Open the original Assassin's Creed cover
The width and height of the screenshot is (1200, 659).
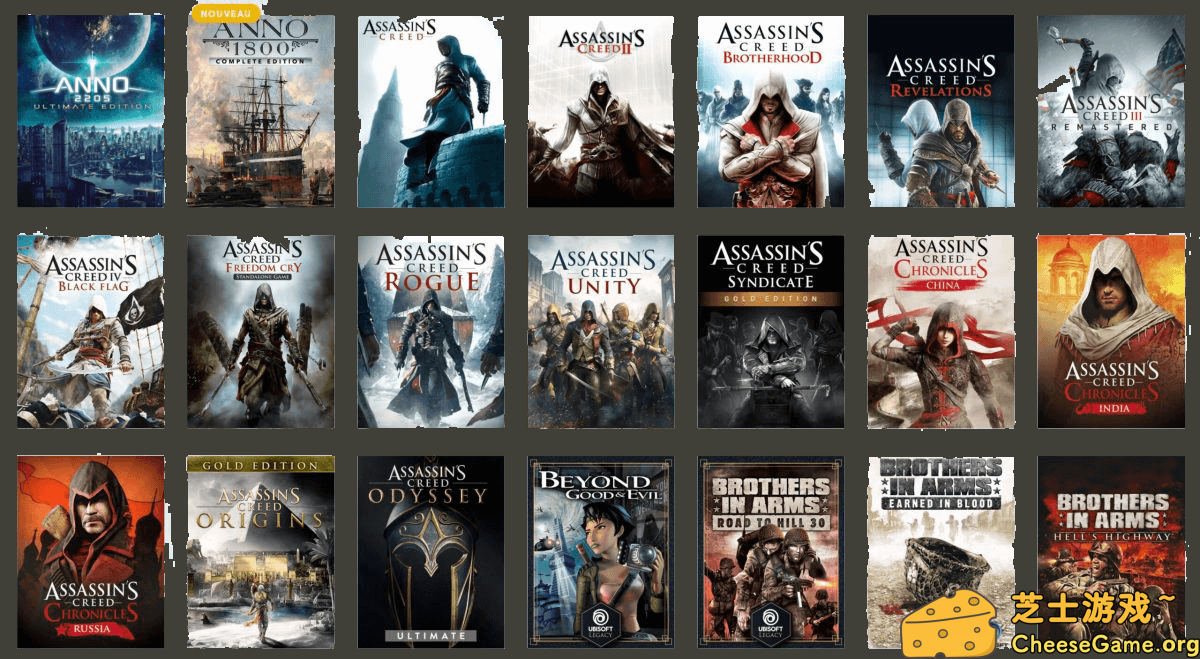coord(431,111)
